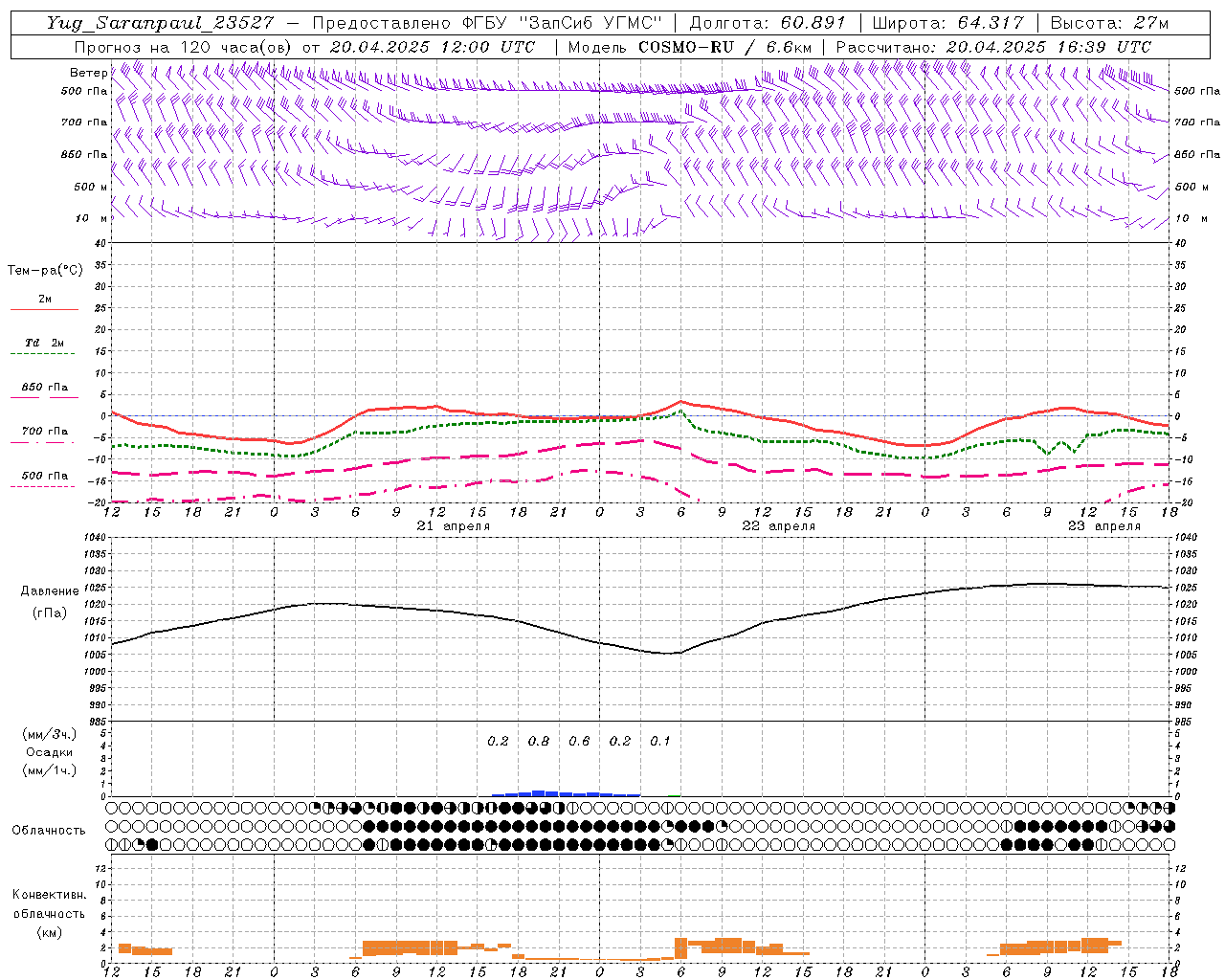This screenshot has width=1225, height=980.
Task: Click the 850 гПа temperature legend entry
Action: pos(44,387)
